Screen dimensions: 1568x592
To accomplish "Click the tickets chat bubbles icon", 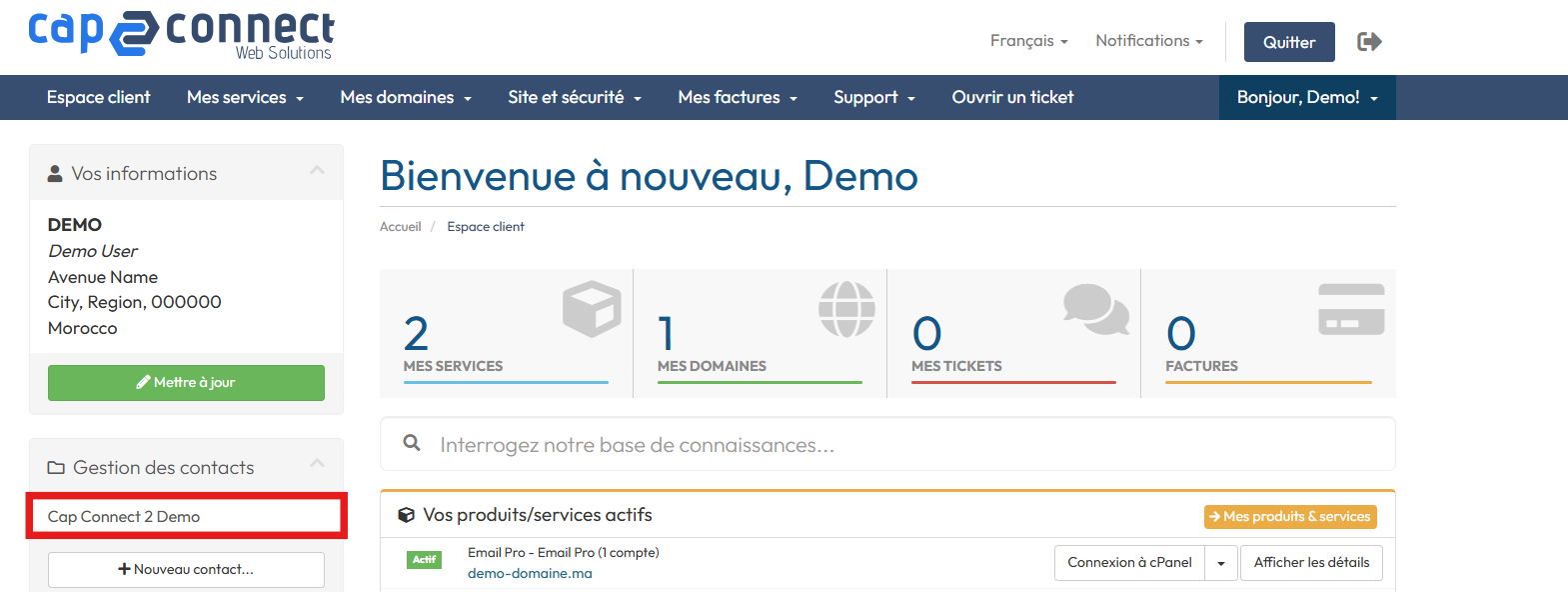I will click(1096, 308).
